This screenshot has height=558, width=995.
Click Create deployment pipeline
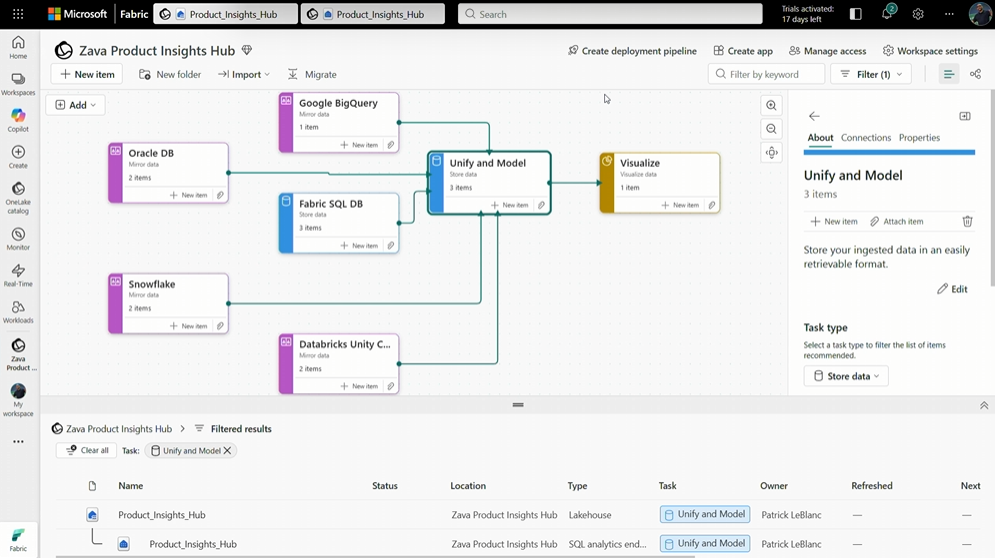click(x=631, y=51)
